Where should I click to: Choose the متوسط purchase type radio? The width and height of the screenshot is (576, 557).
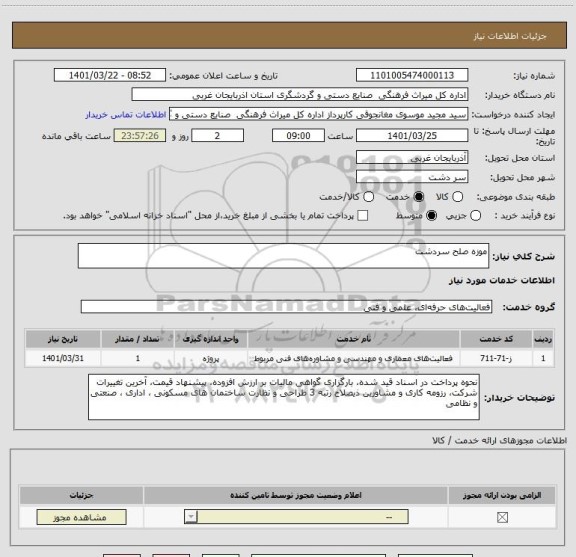coord(431,216)
